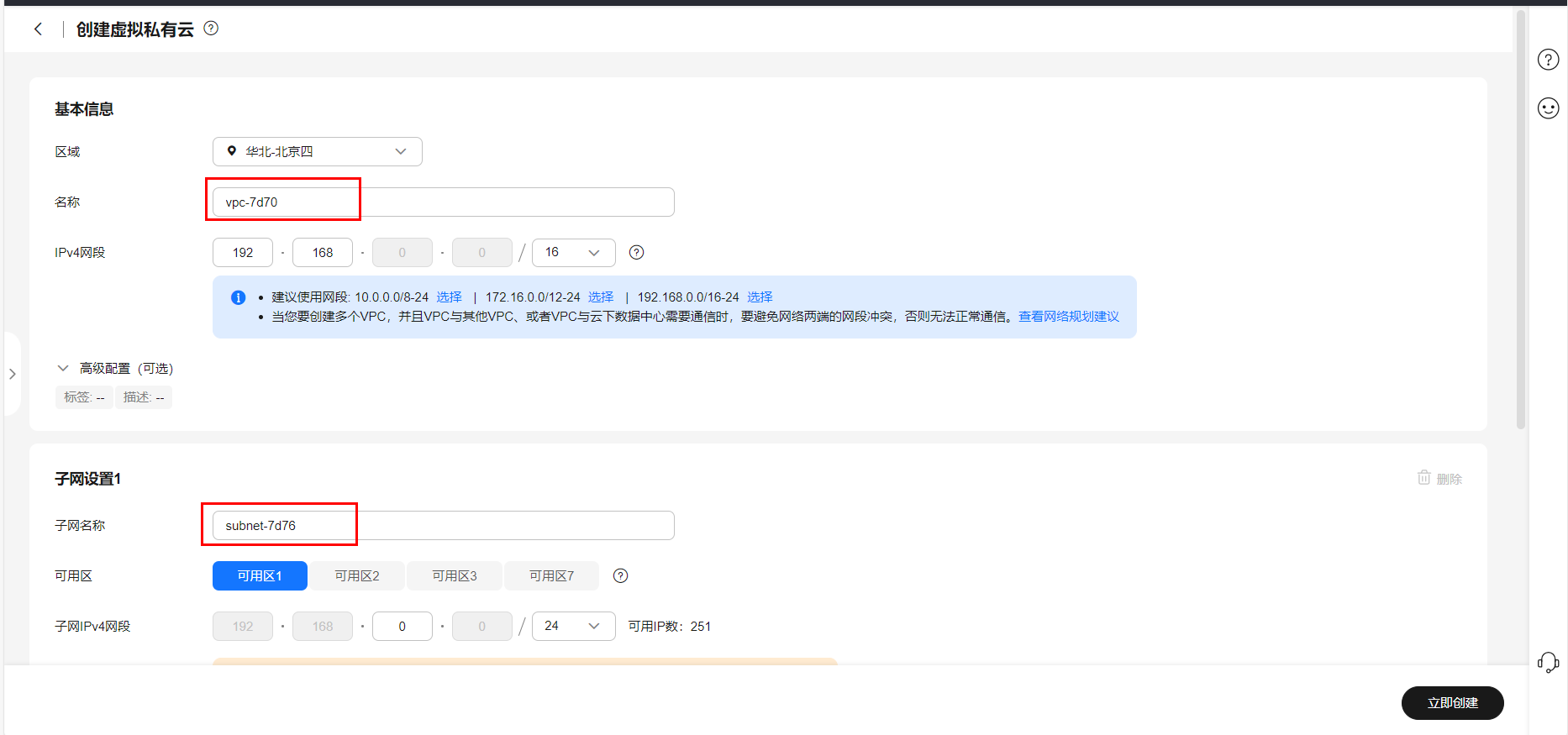Click the 子网名称 field label
Image resolution: width=1568 pixels, height=735 pixels.
[x=80, y=525]
